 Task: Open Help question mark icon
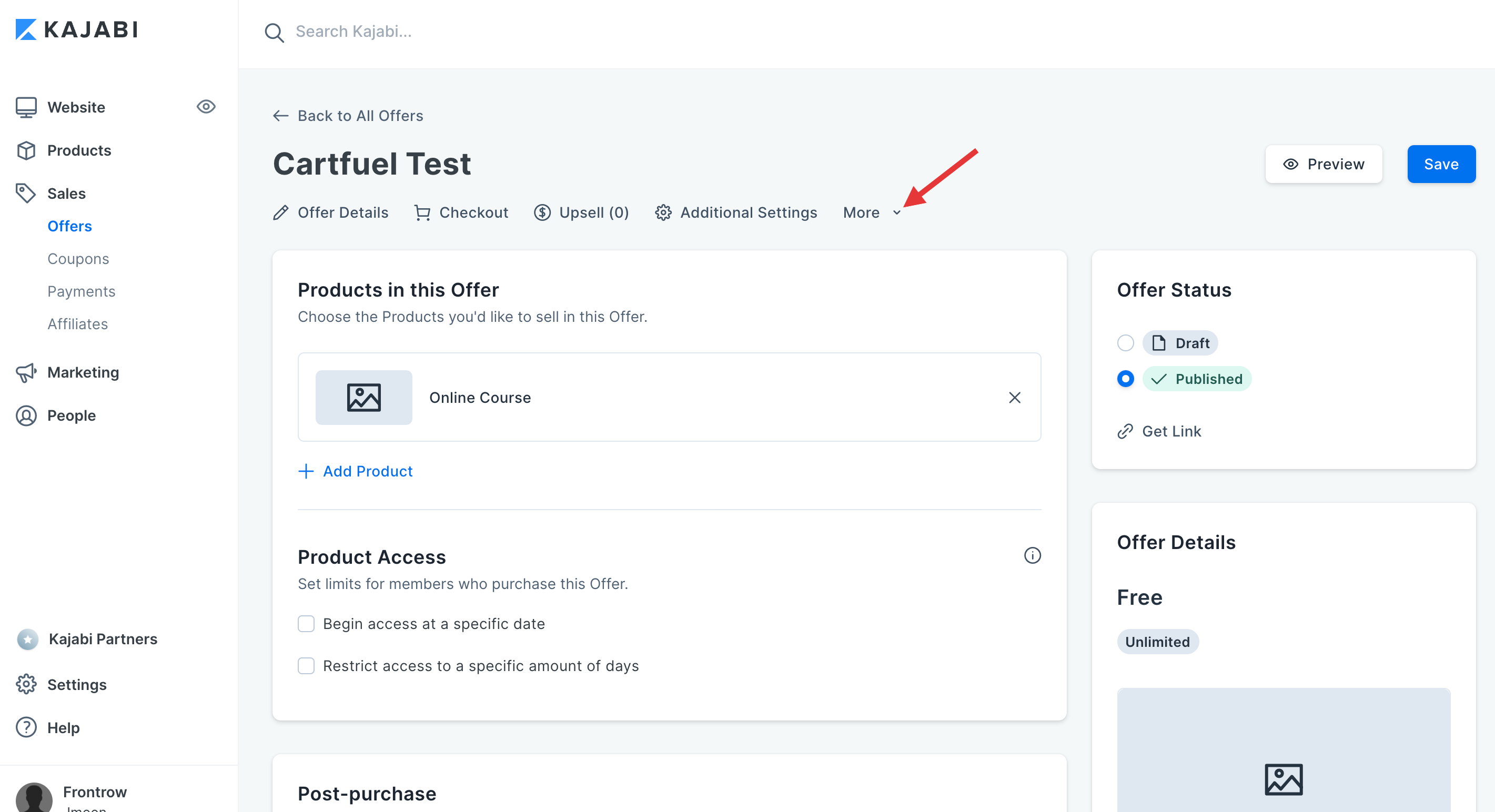click(x=27, y=727)
